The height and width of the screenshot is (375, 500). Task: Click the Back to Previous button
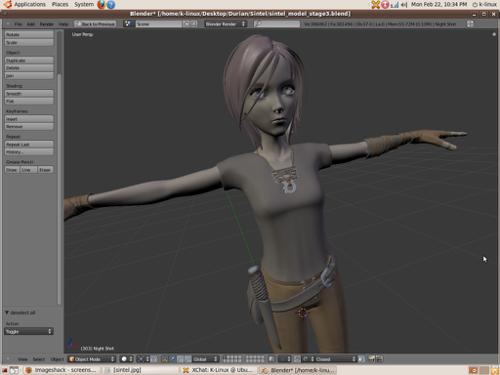[95, 24]
